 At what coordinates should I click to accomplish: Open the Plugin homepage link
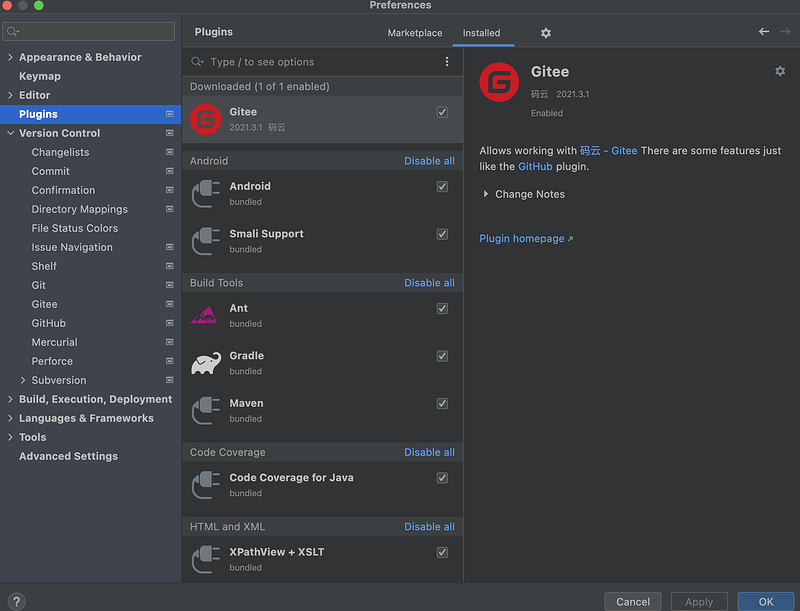526,239
